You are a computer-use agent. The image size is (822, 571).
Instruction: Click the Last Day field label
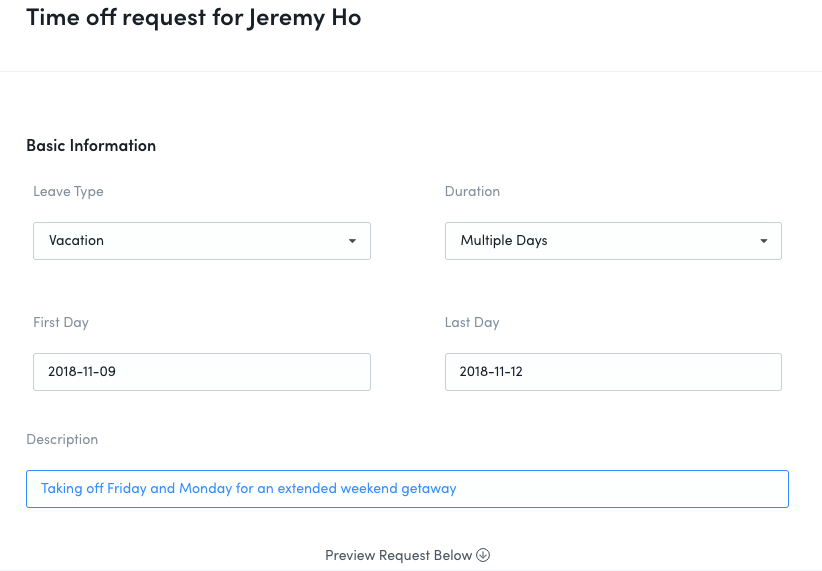(x=472, y=322)
